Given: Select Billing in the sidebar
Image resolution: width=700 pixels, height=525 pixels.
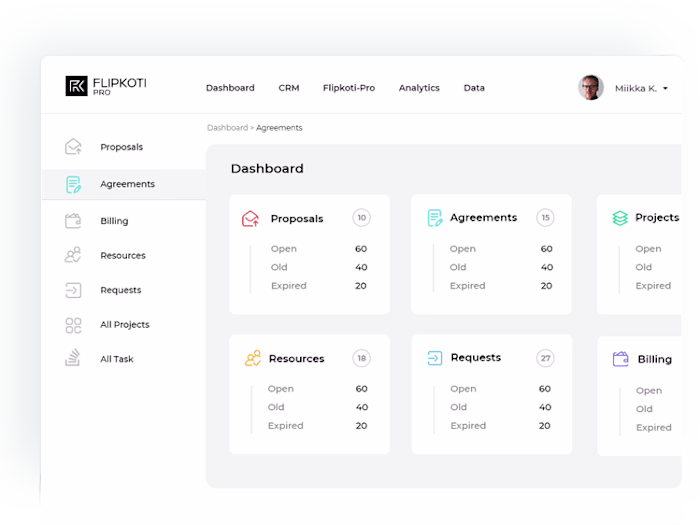Looking at the screenshot, I should pos(124,221).
